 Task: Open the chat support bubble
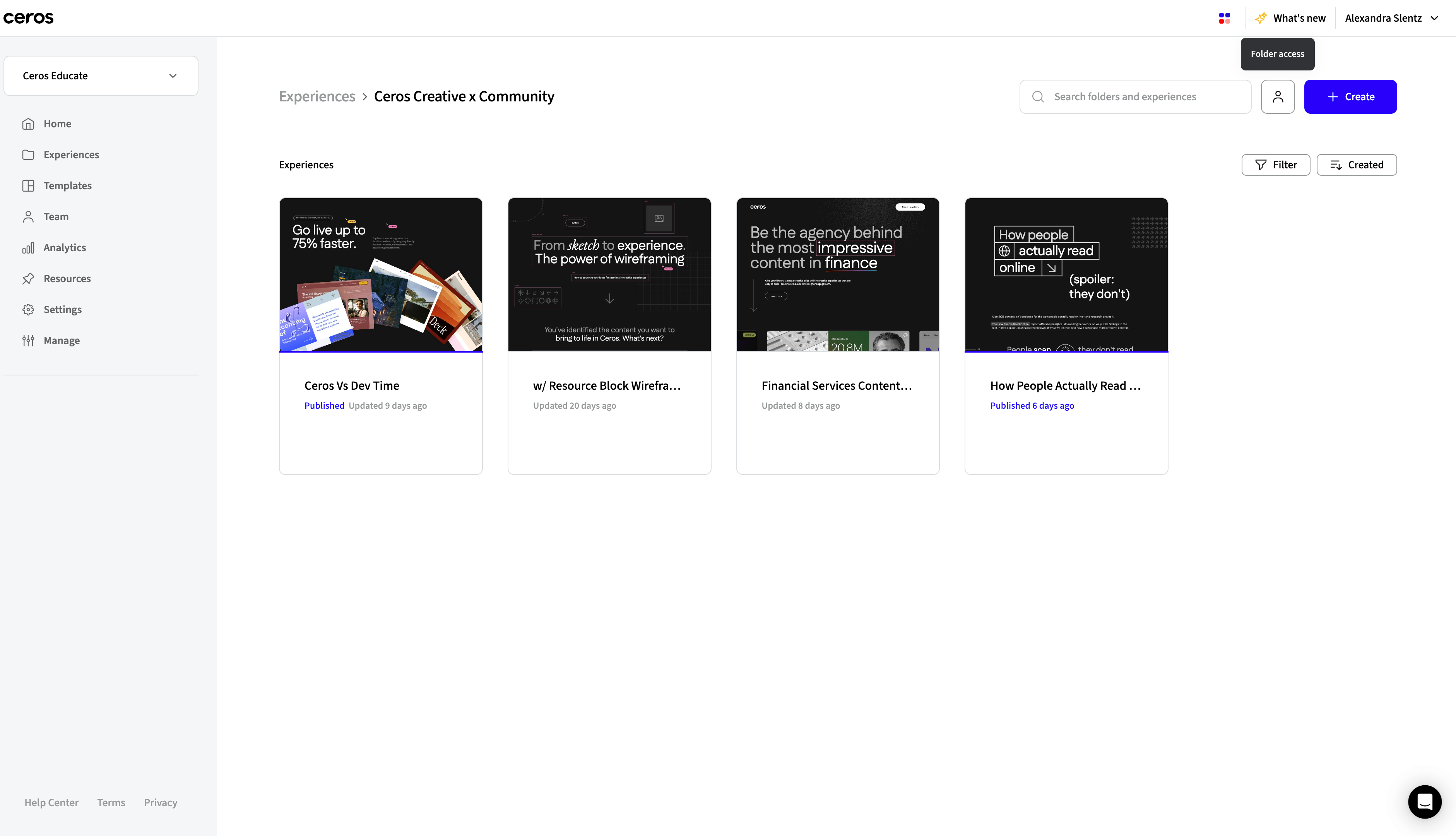point(1424,802)
